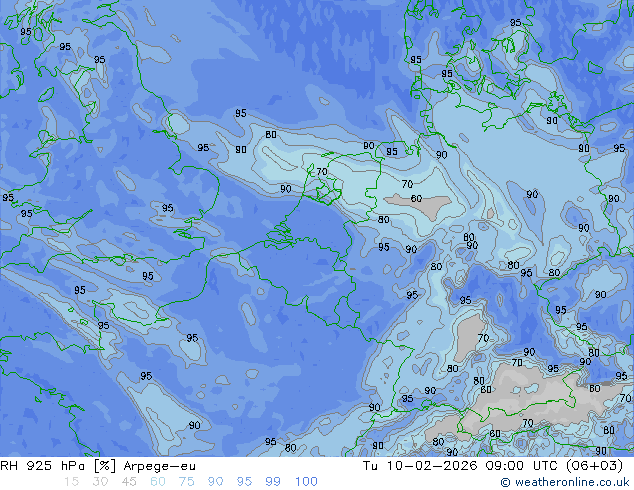Click the light-blue legend value 60 in the bottom scale
The image size is (634, 490).
point(158,482)
